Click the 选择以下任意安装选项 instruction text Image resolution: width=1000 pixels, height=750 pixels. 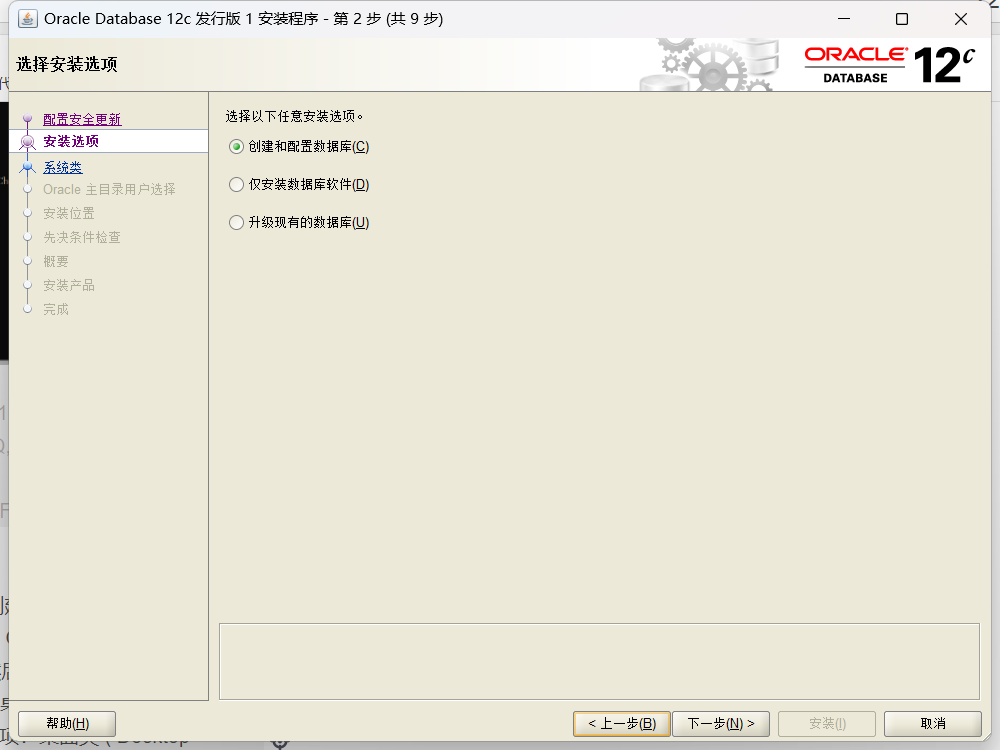(x=294, y=116)
